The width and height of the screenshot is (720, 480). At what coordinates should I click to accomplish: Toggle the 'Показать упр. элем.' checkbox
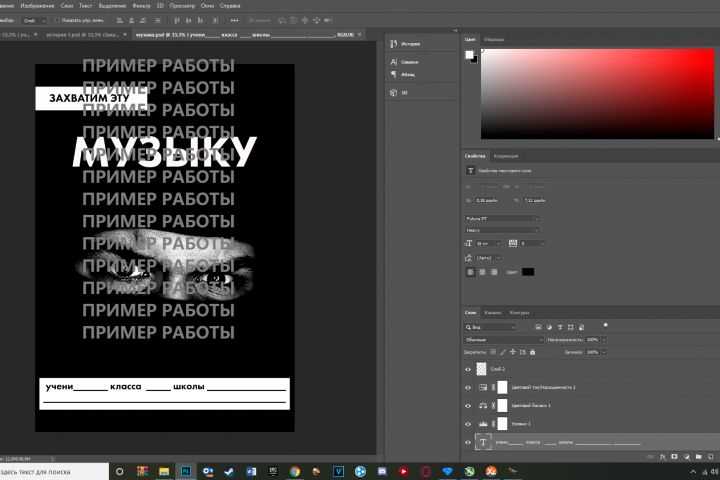(57, 20)
